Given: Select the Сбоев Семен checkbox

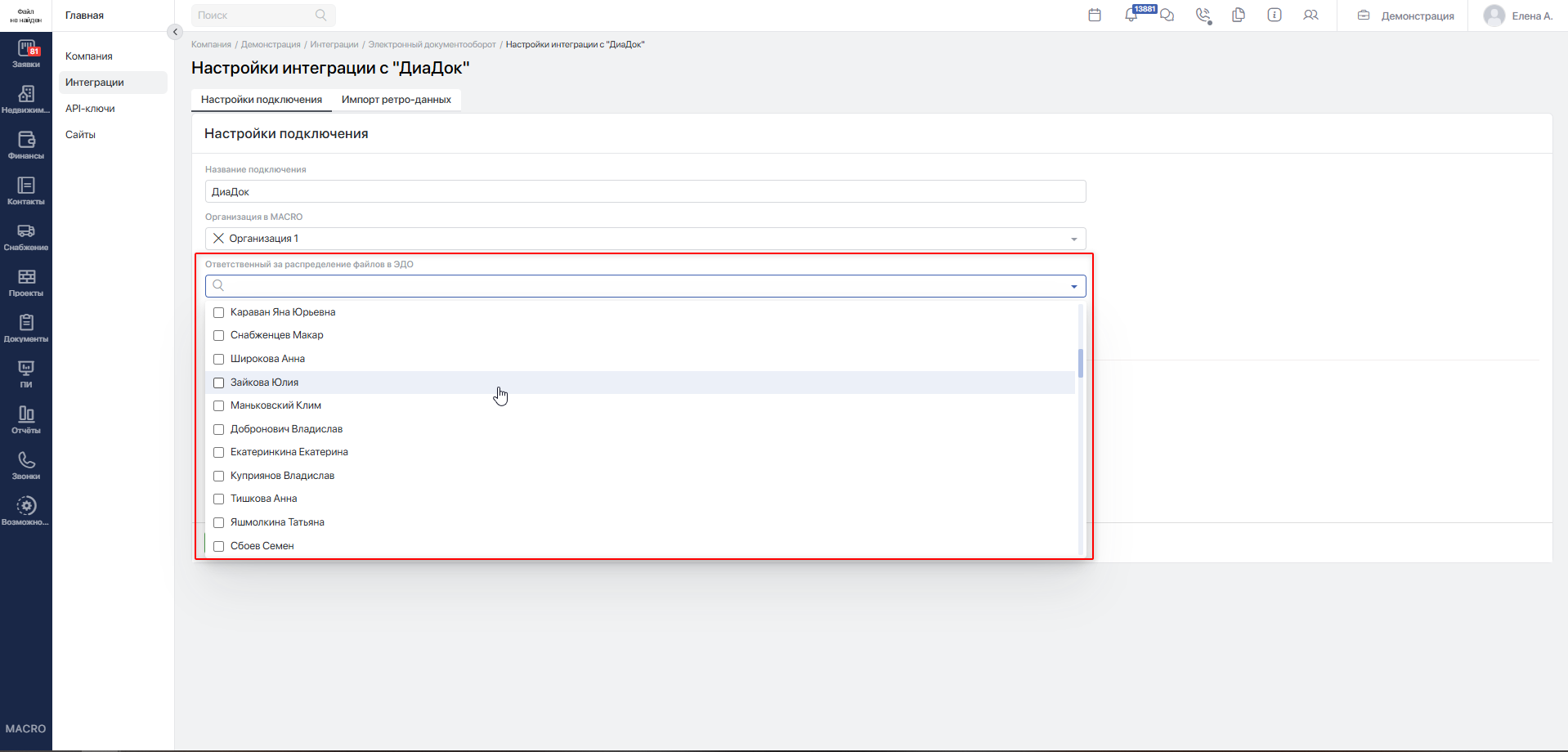Looking at the screenshot, I should pyautogui.click(x=218, y=546).
